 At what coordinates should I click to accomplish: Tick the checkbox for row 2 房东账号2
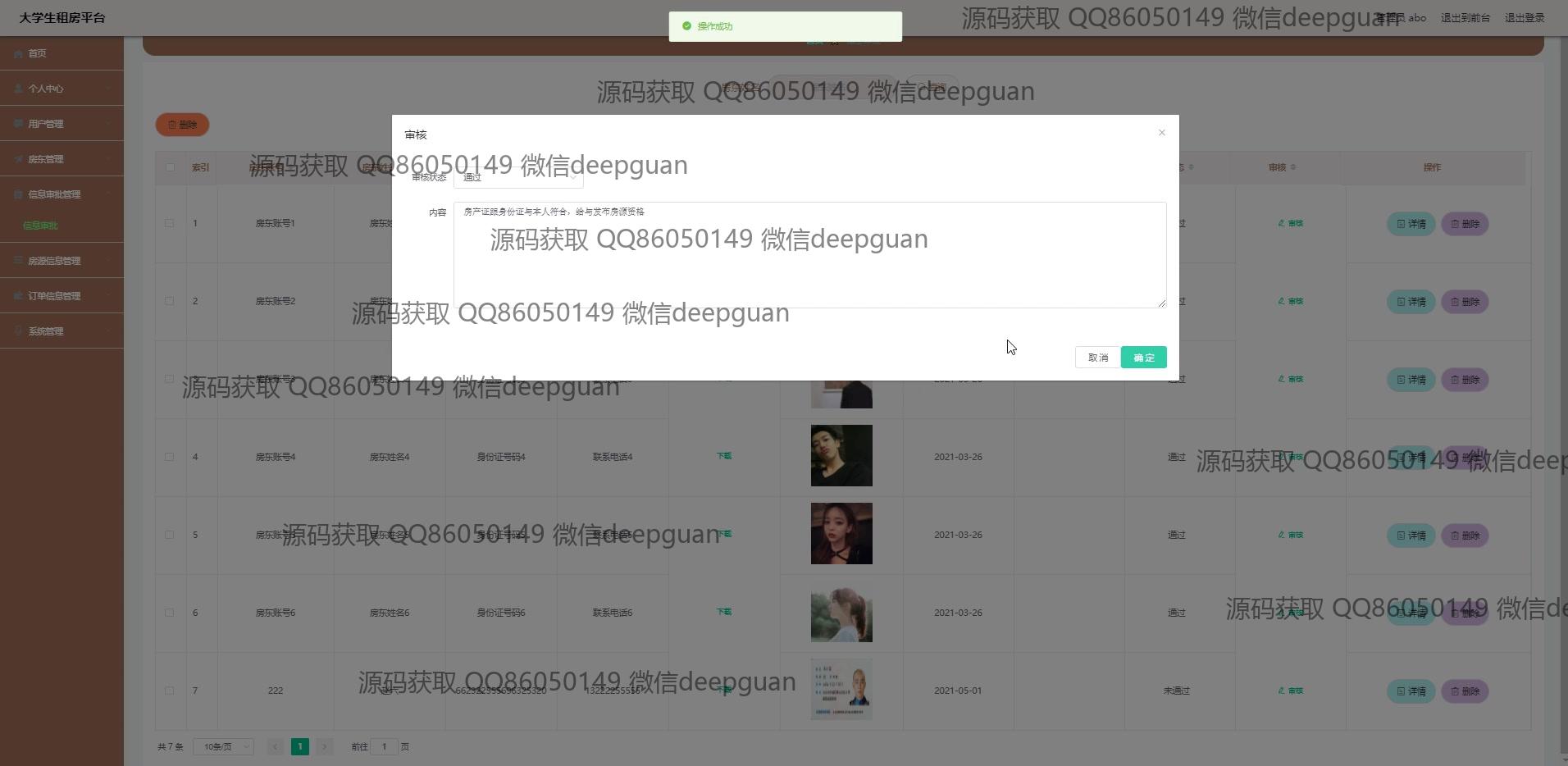point(170,301)
